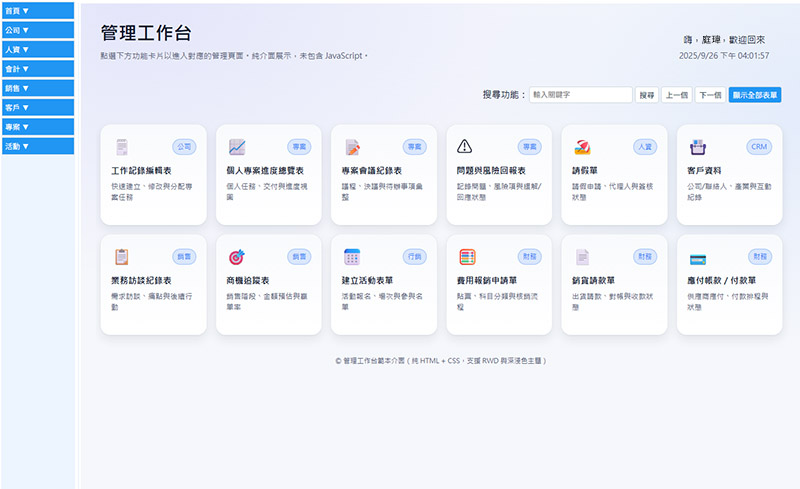Click the 2025/9/26 date and time text
Screen dimensions: 800x489
(x=724, y=56)
